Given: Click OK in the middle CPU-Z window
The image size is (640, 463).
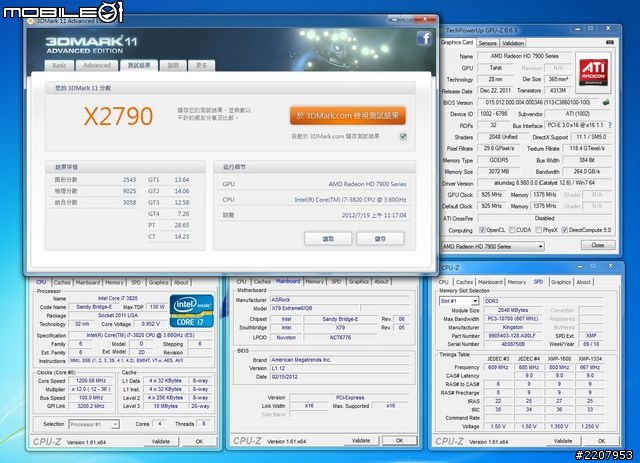Looking at the screenshot, I should click(x=400, y=441).
